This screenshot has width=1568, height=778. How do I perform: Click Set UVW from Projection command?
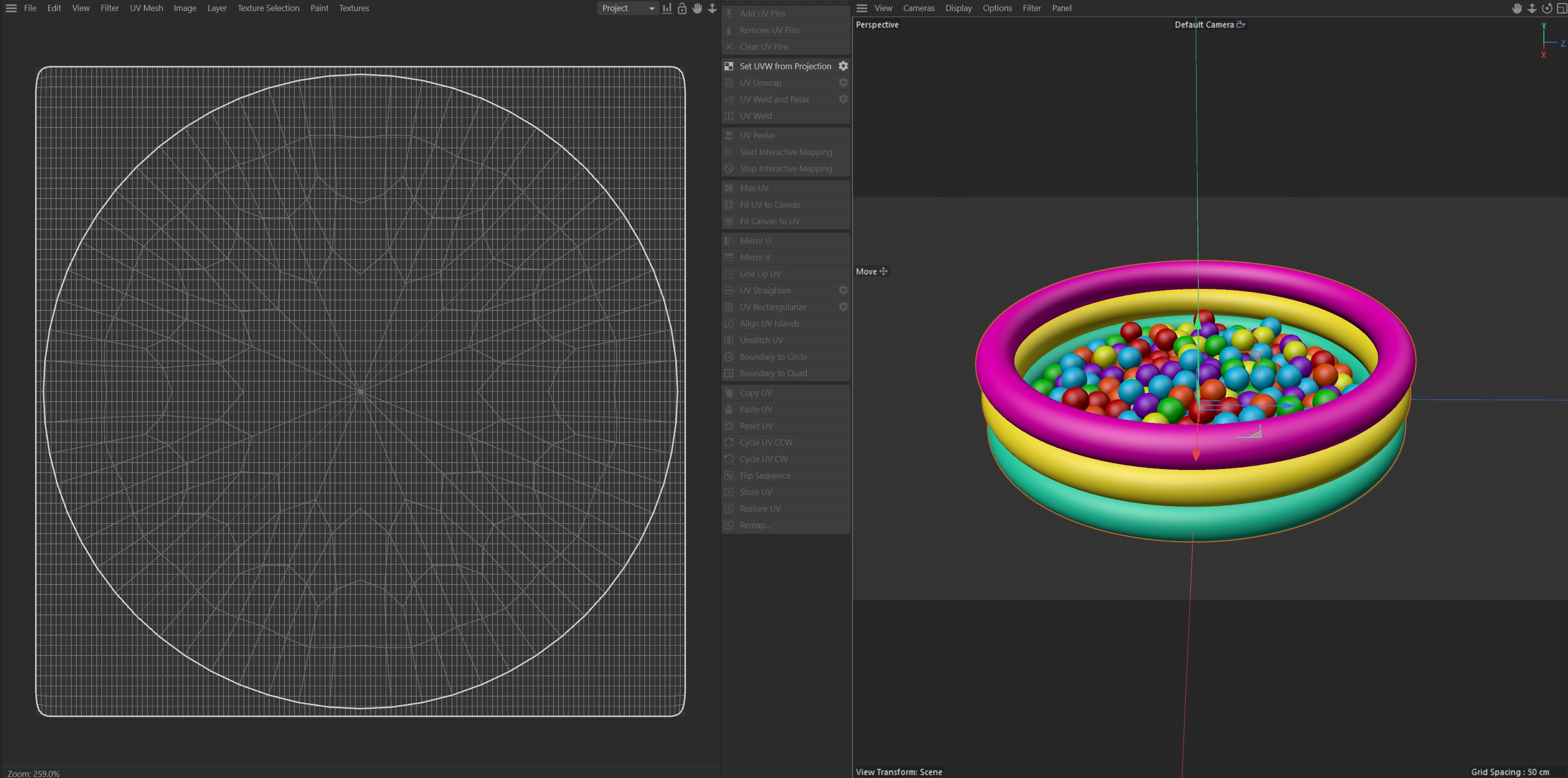[x=785, y=66]
